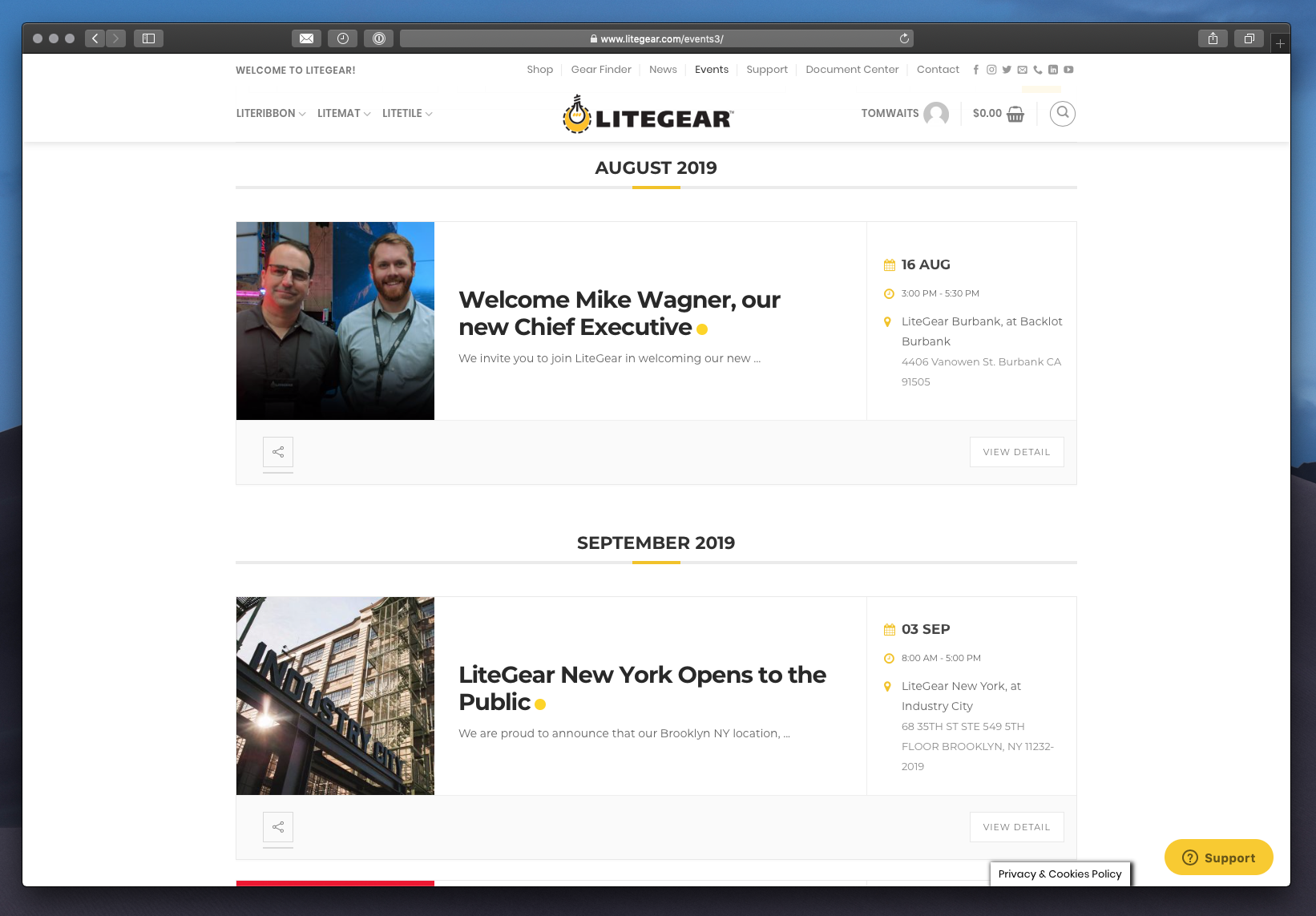Open LiteGear YouTube icon
Screen dimensions: 1316x916
tap(1068, 70)
